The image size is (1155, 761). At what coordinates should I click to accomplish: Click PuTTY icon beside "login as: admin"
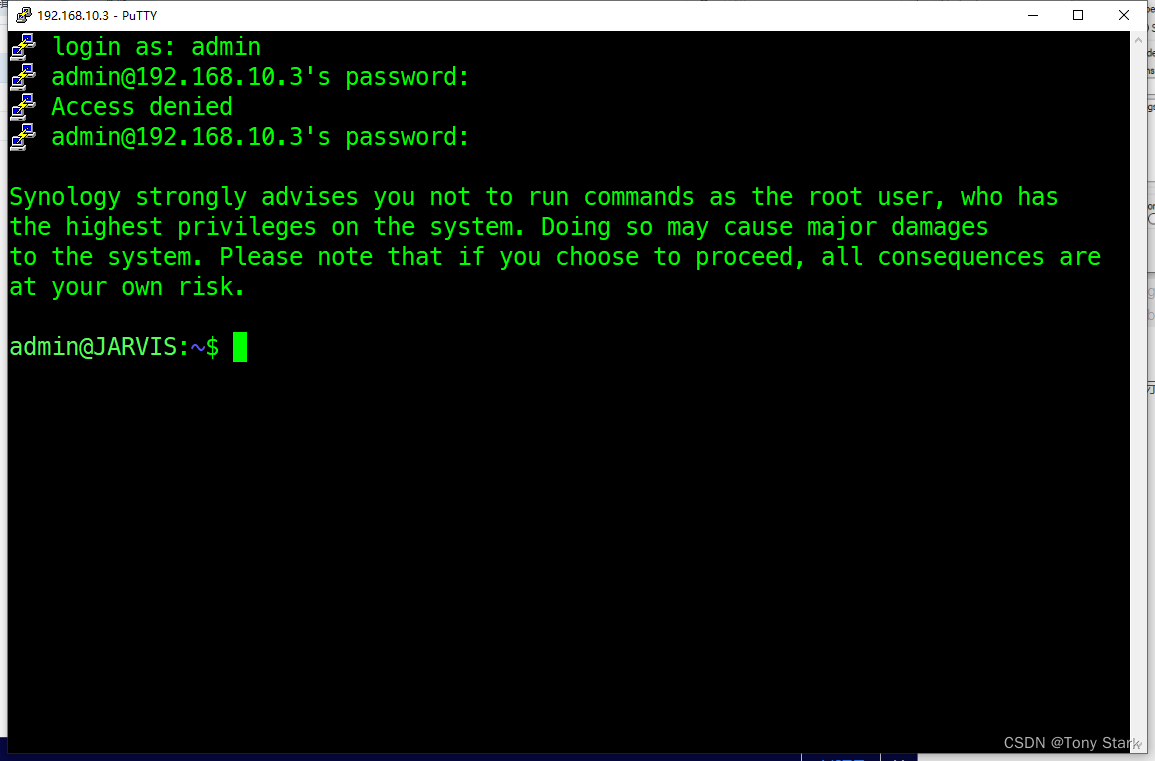[23, 46]
